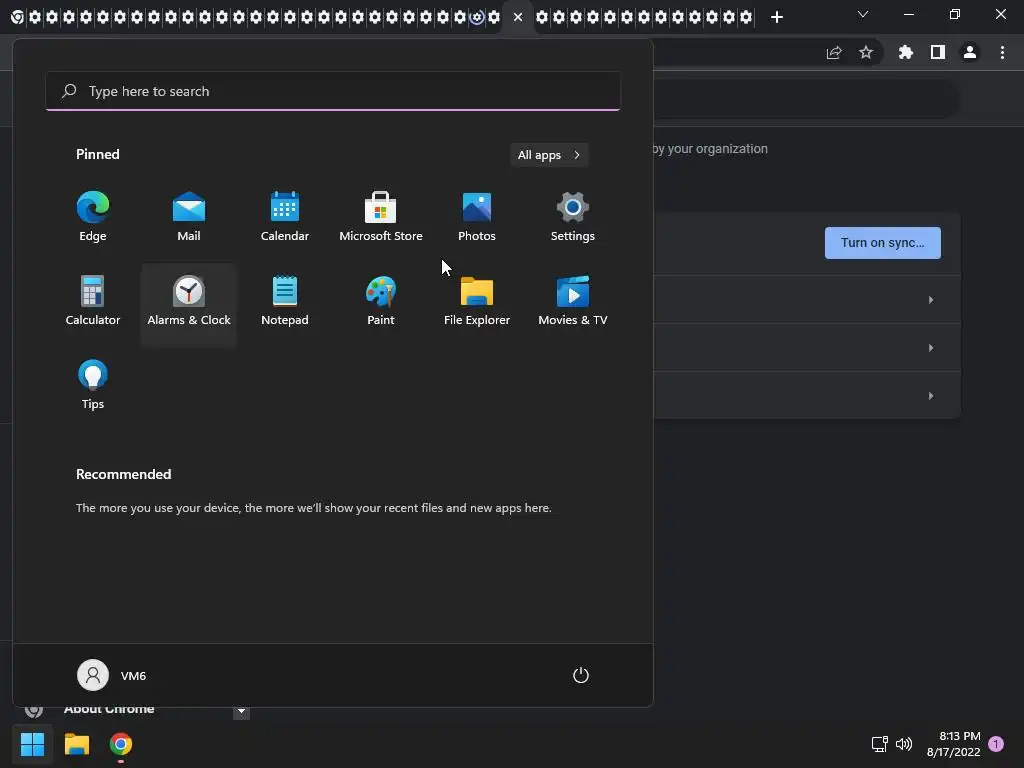The image size is (1024, 768).
Task: Expand the third Chrome settings row arrow
Action: 931,396
